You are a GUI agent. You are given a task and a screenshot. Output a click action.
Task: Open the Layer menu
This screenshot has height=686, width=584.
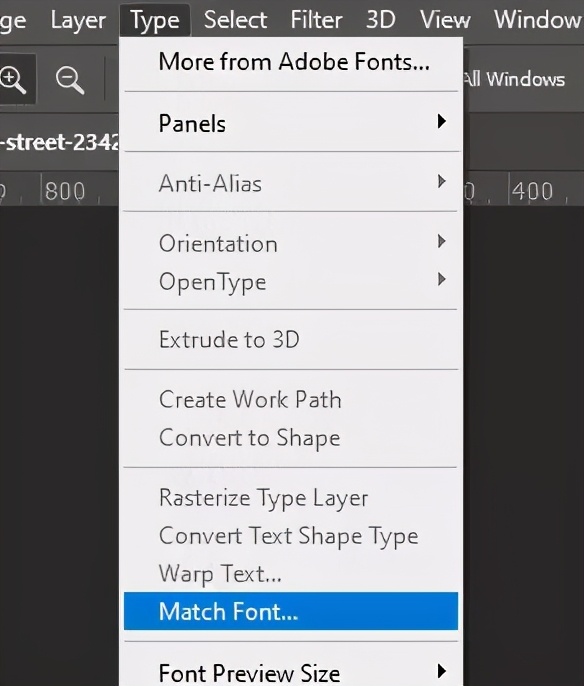point(78,20)
